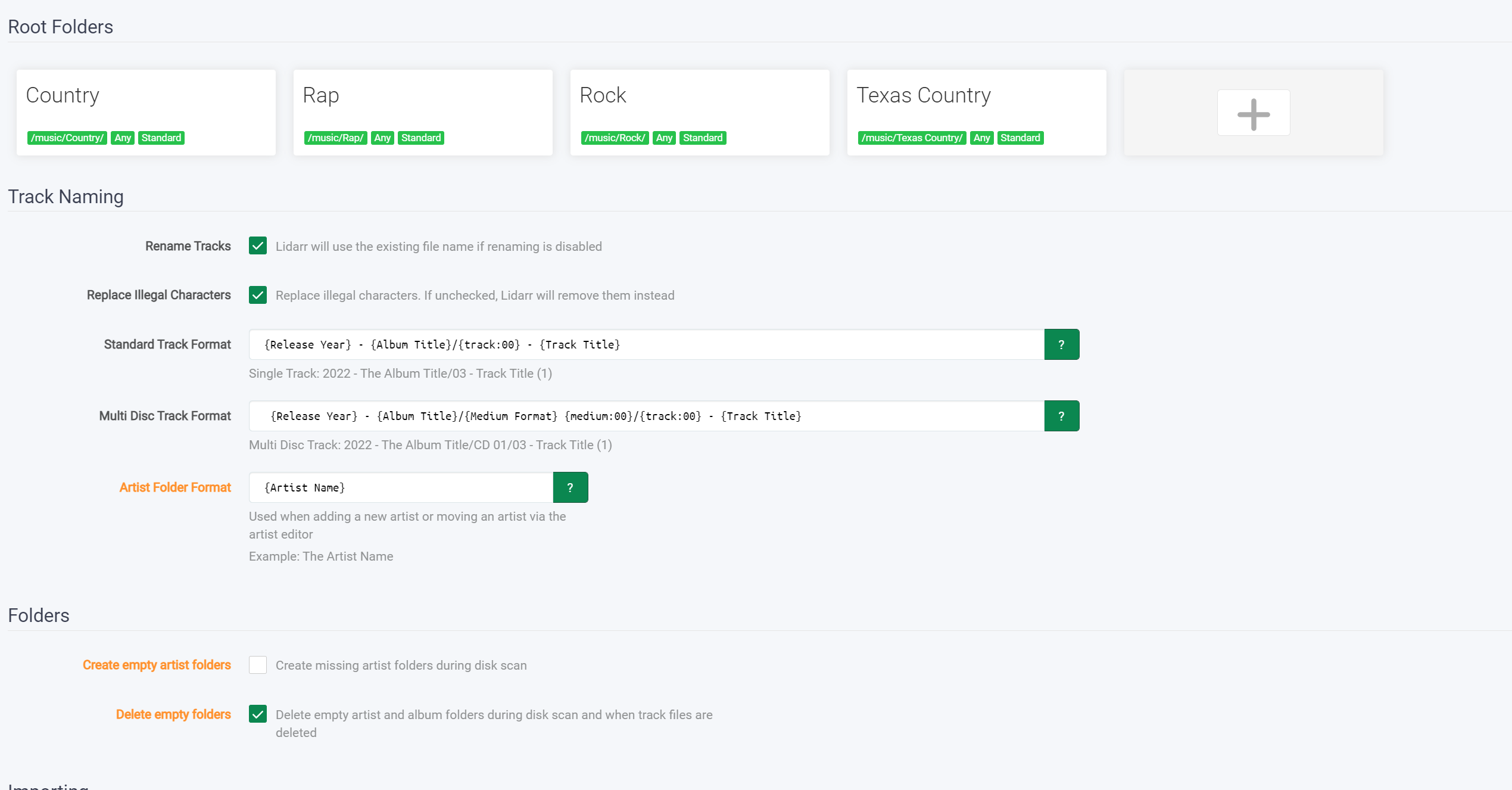Enable Create empty artist folders
Image resolution: width=1512 pixels, height=790 pixels.
pyautogui.click(x=257, y=664)
